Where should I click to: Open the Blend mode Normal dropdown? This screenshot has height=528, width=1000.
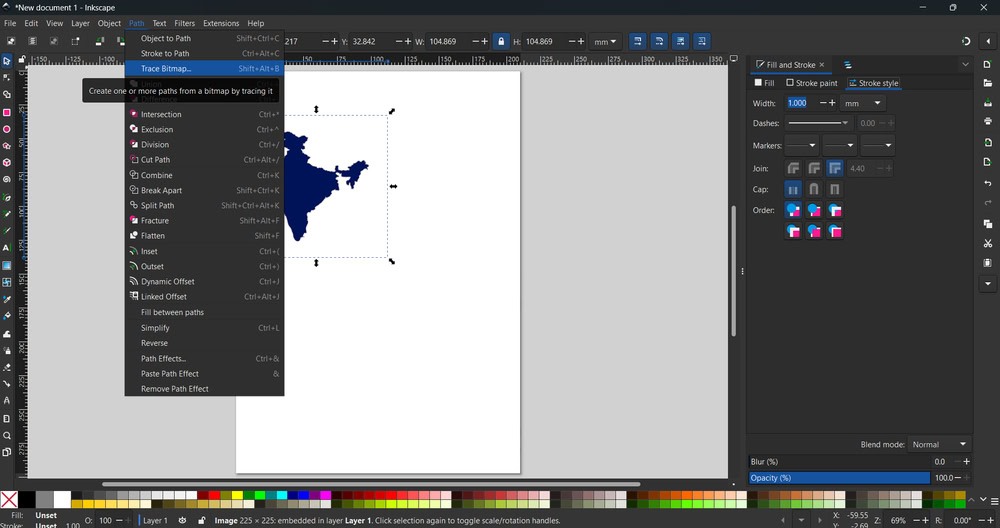[939, 444]
